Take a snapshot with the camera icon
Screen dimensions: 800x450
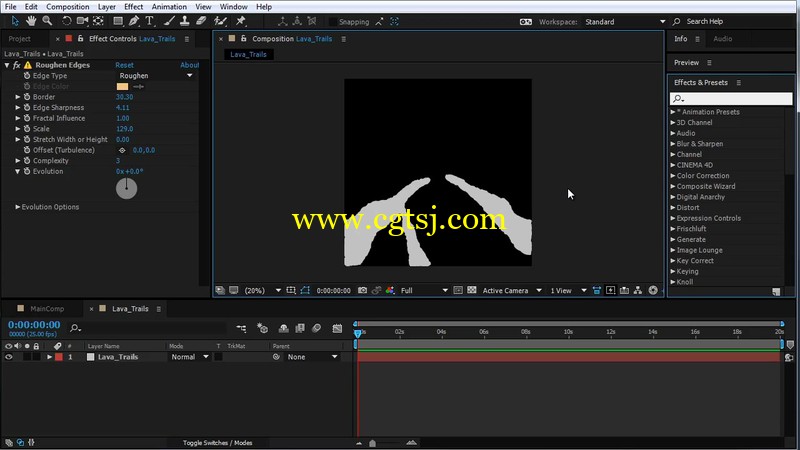(x=362, y=290)
